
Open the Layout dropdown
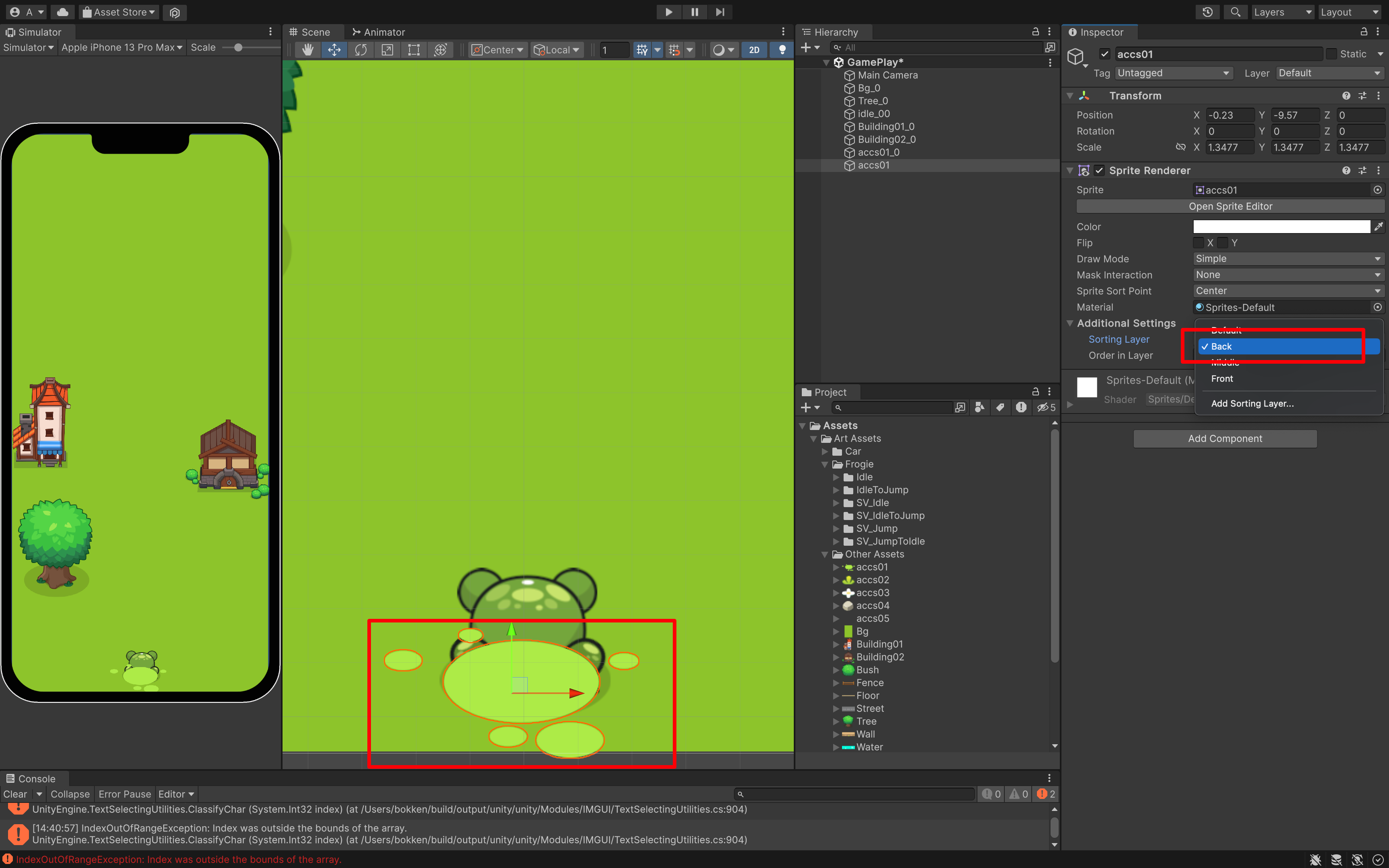1349,12
